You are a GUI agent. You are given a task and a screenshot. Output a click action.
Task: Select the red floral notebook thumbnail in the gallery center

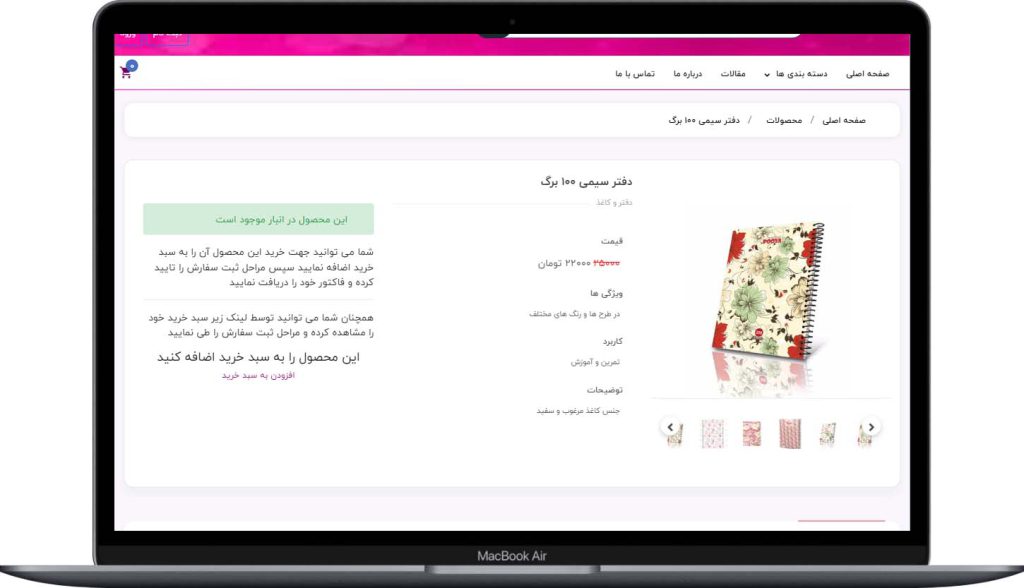(751, 433)
